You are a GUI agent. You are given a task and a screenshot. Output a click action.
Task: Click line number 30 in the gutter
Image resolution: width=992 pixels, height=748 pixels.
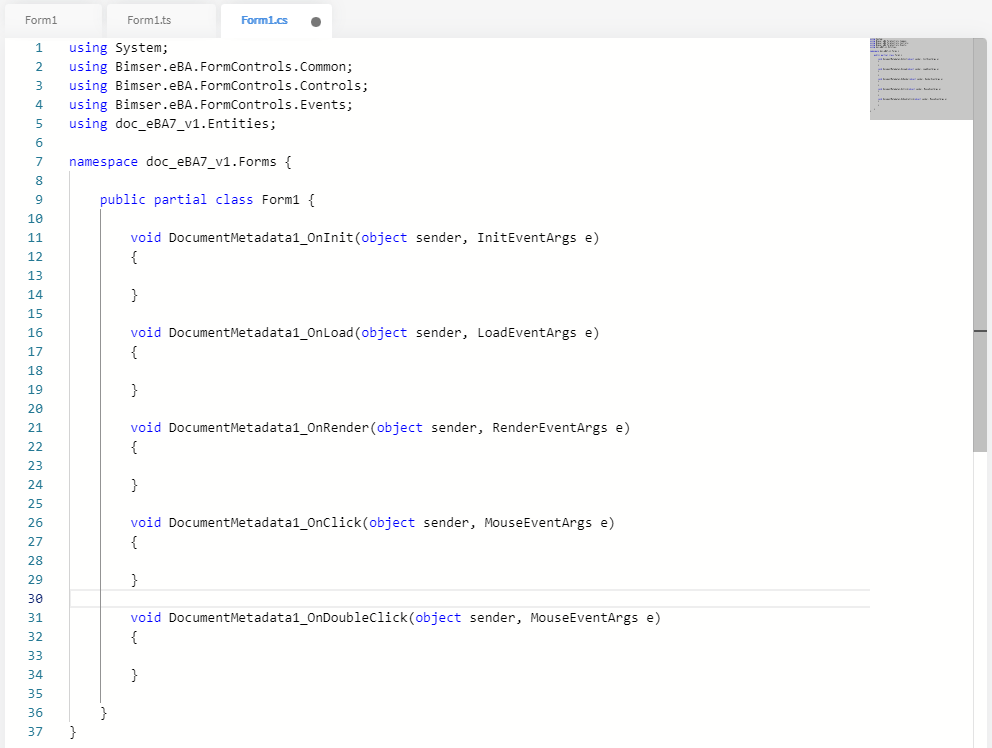click(x=35, y=598)
